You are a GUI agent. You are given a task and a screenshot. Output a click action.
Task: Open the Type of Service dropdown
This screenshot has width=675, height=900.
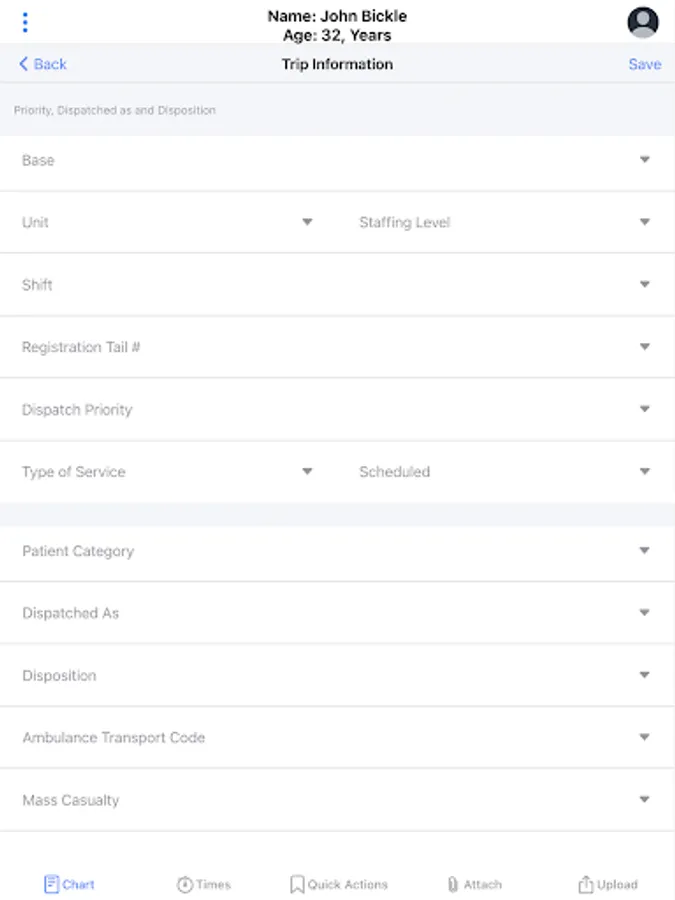307,472
